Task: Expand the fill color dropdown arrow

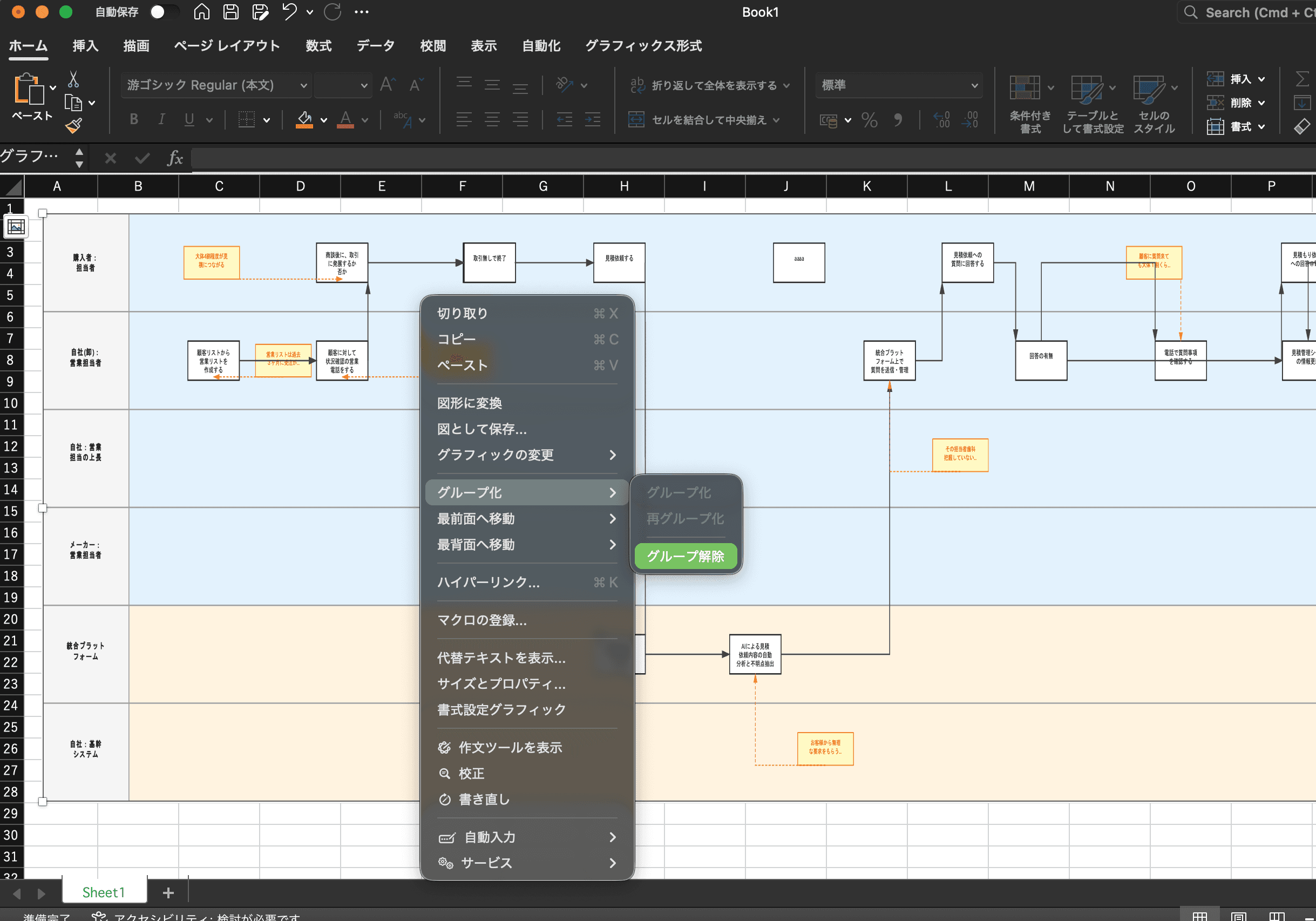Action: 324,120
